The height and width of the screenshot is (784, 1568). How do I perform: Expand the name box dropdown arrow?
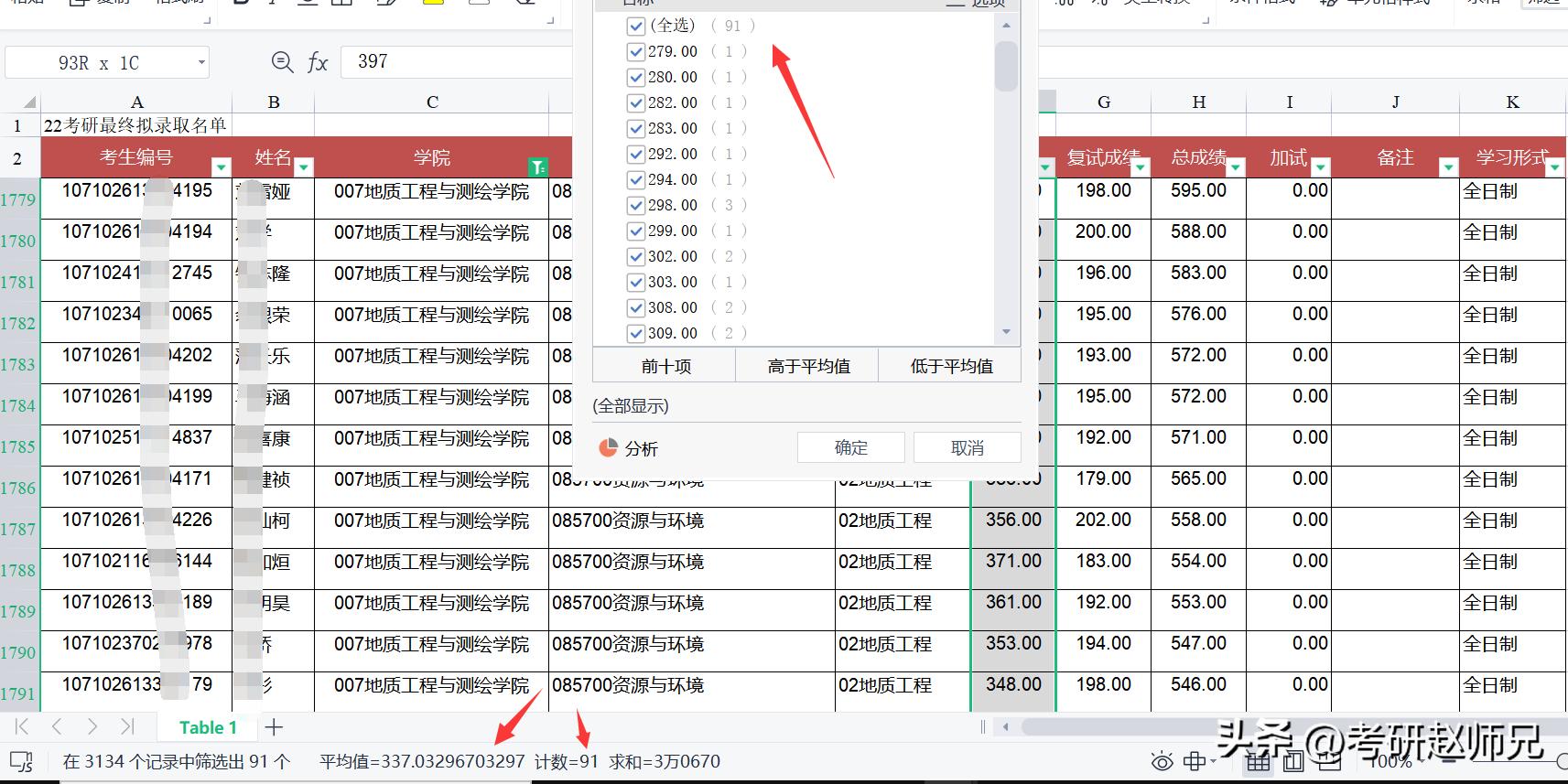pyautogui.click(x=200, y=62)
